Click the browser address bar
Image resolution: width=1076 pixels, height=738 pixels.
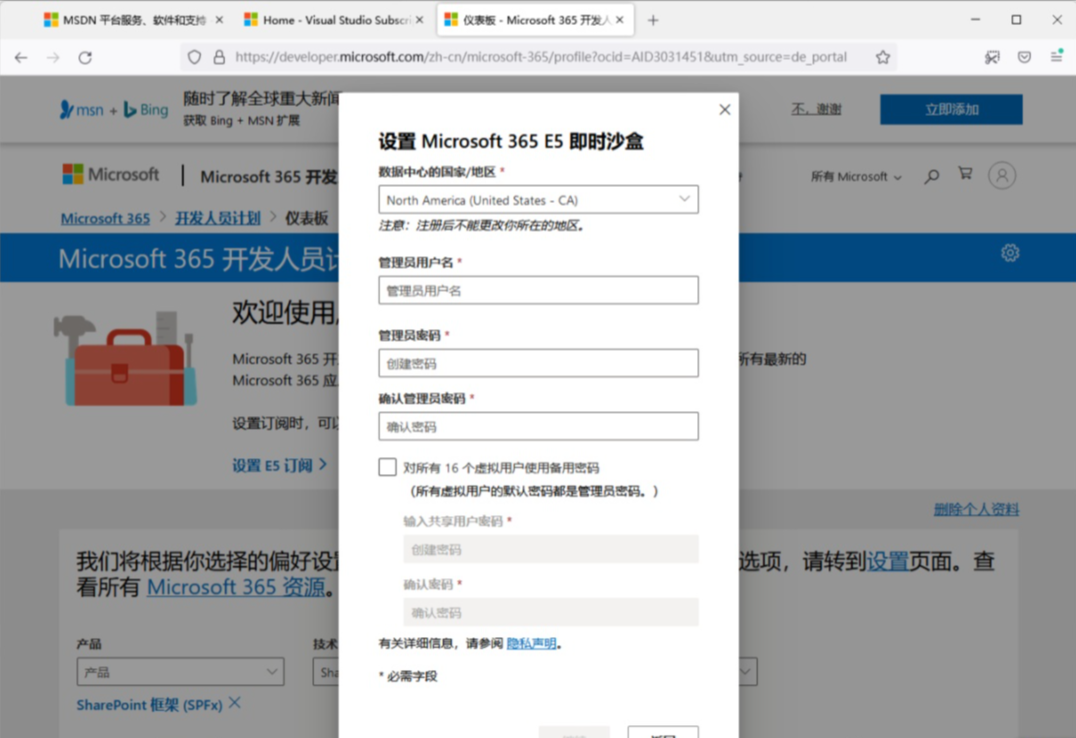coord(541,57)
